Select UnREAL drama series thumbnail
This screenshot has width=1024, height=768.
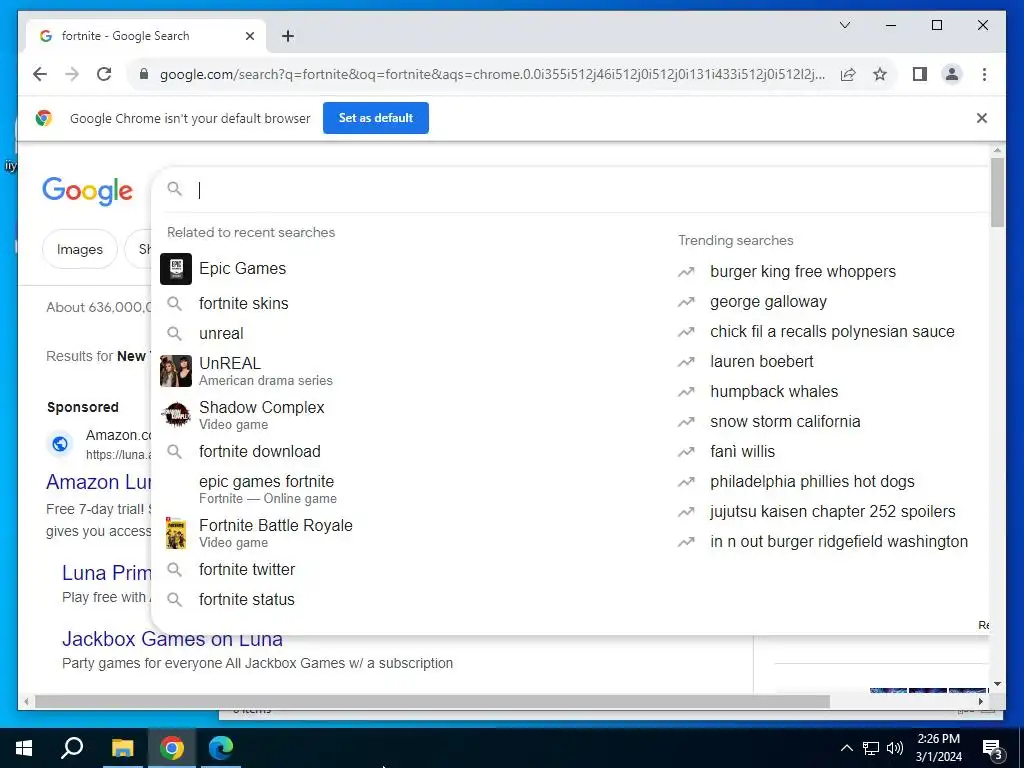coord(176,371)
